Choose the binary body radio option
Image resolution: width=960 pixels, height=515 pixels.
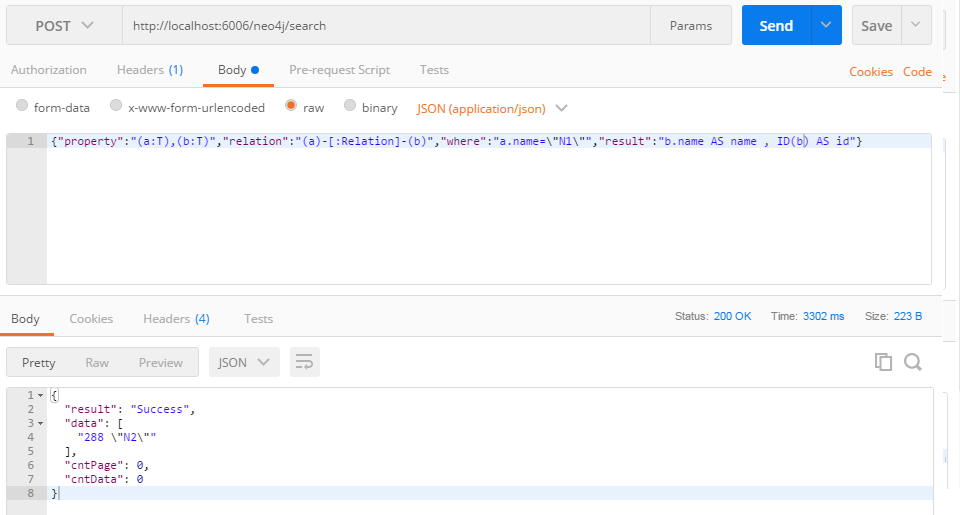coord(350,105)
